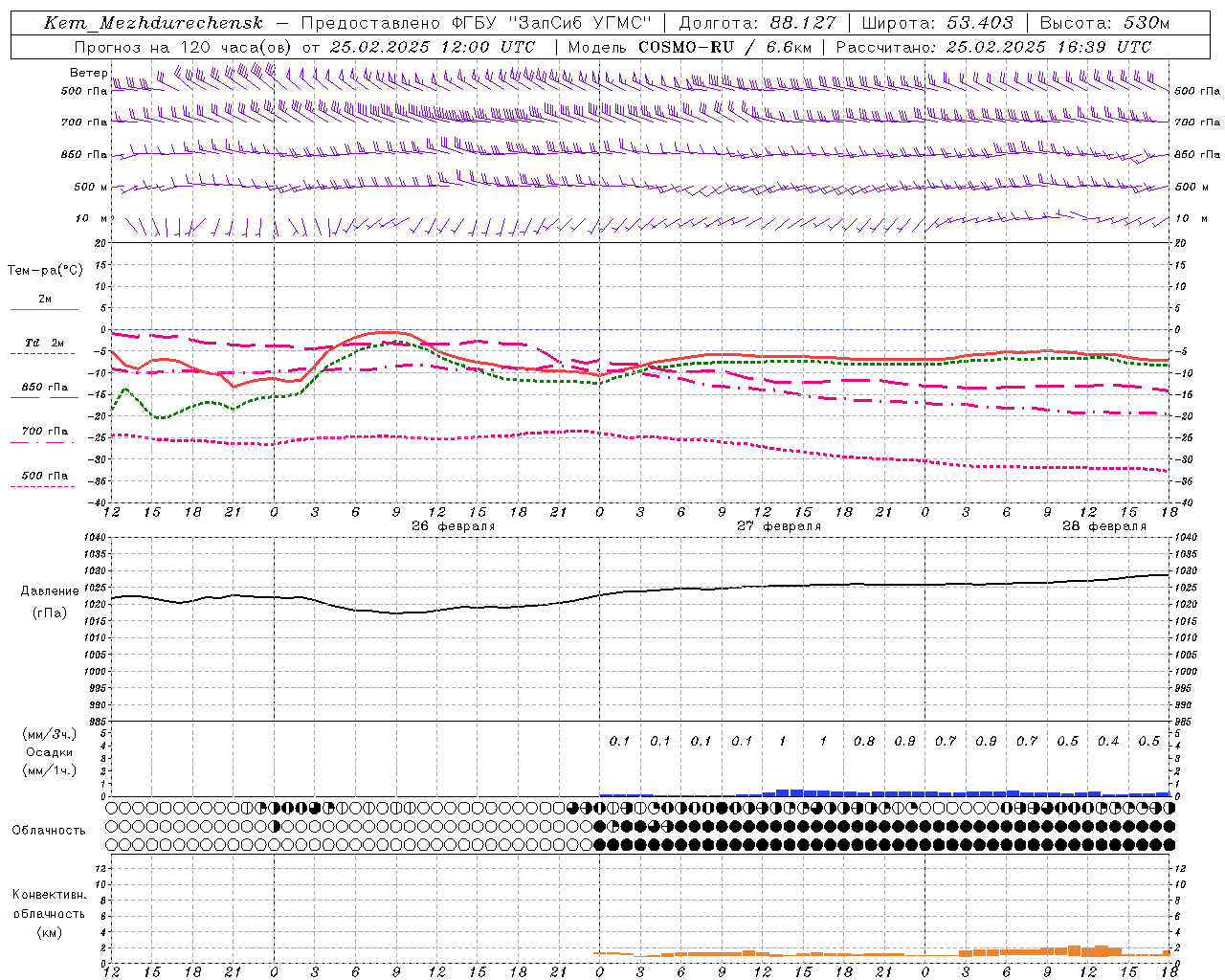The image size is (1225, 980).
Task: Click 'Рассчитано: 25.02.2025 16:39 UTC' text
Action: (x=993, y=47)
